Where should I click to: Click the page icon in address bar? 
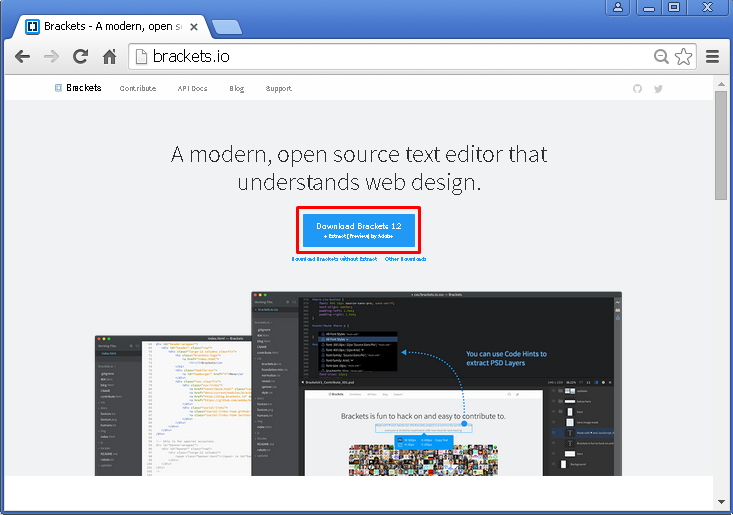tap(141, 57)
